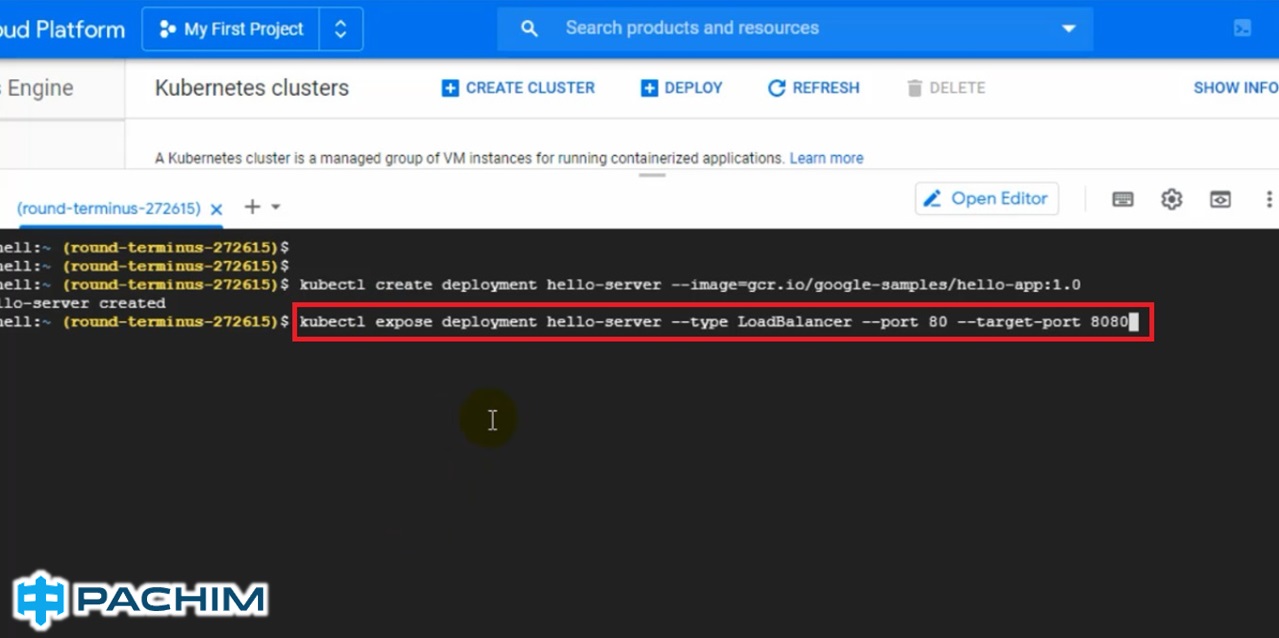
Task: Add a new Cloud Shell session tab
Action: [252, 207]
